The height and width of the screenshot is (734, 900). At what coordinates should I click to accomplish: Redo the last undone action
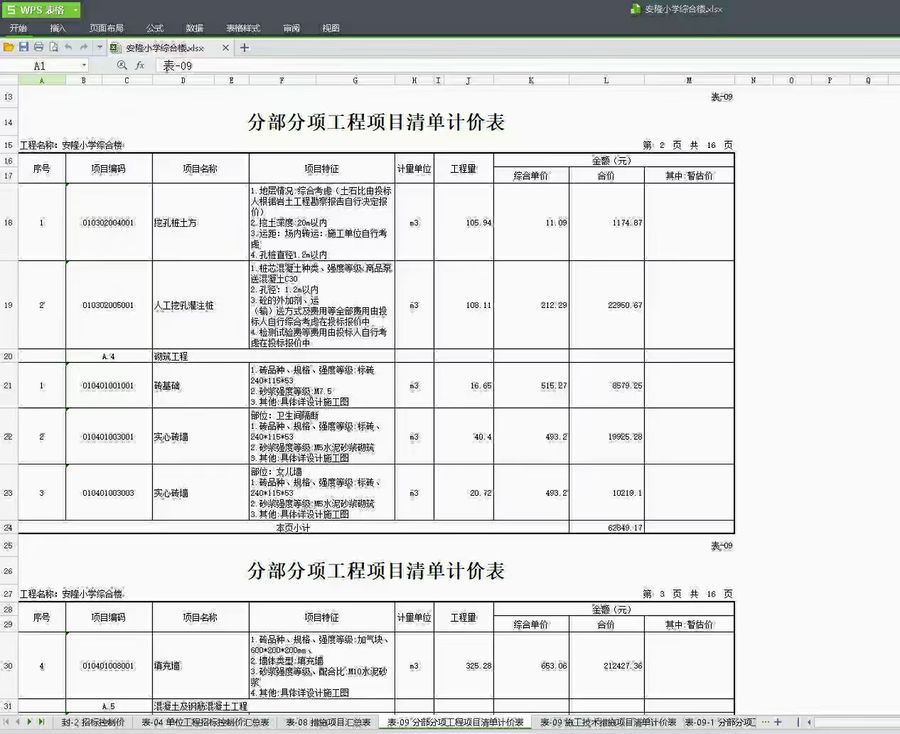tap(84, 47)
